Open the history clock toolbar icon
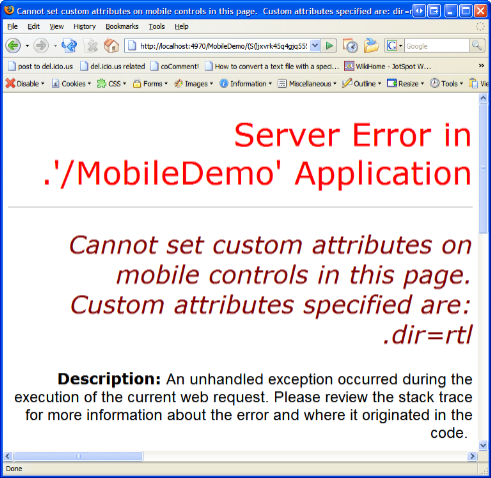Viewport: 491px width, 478px height. tap(350, 46)
